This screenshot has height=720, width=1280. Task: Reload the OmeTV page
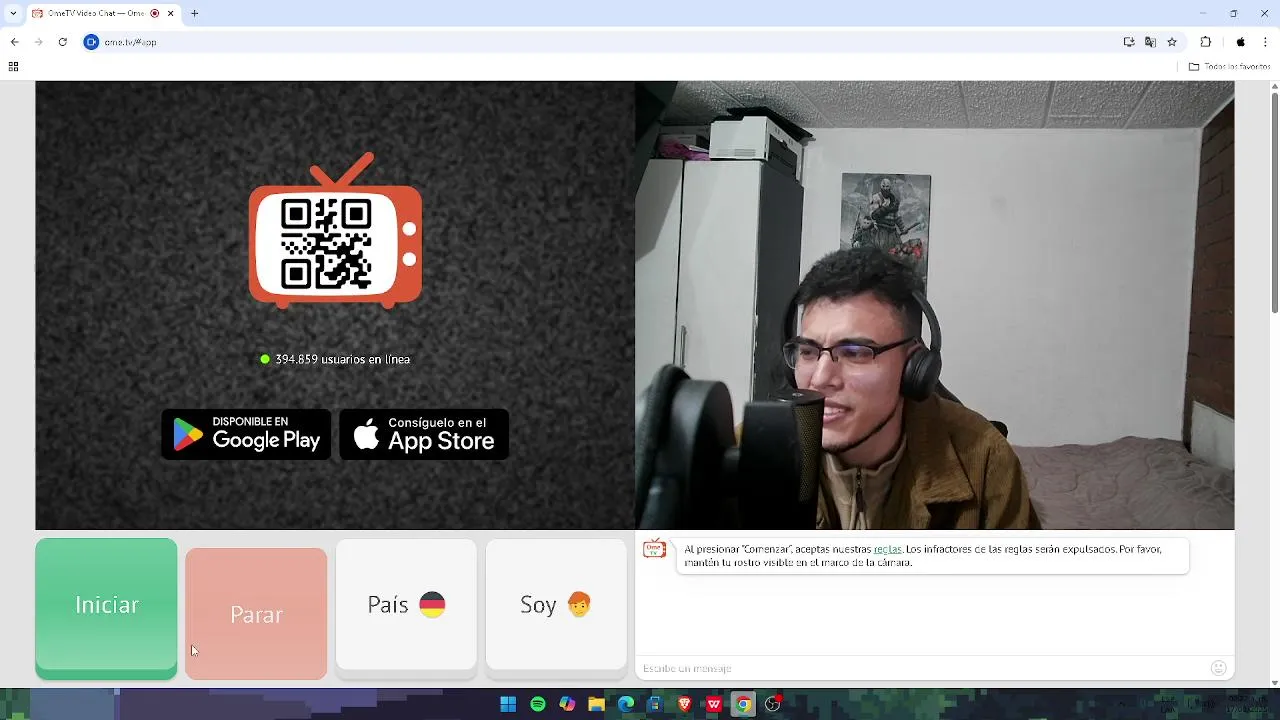62,42
